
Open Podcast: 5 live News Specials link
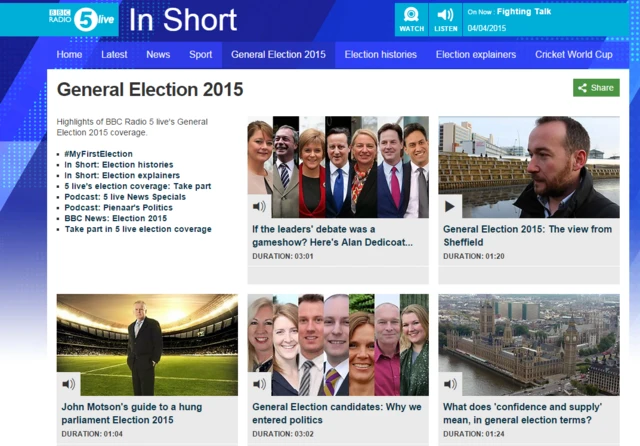pos(125,197)
